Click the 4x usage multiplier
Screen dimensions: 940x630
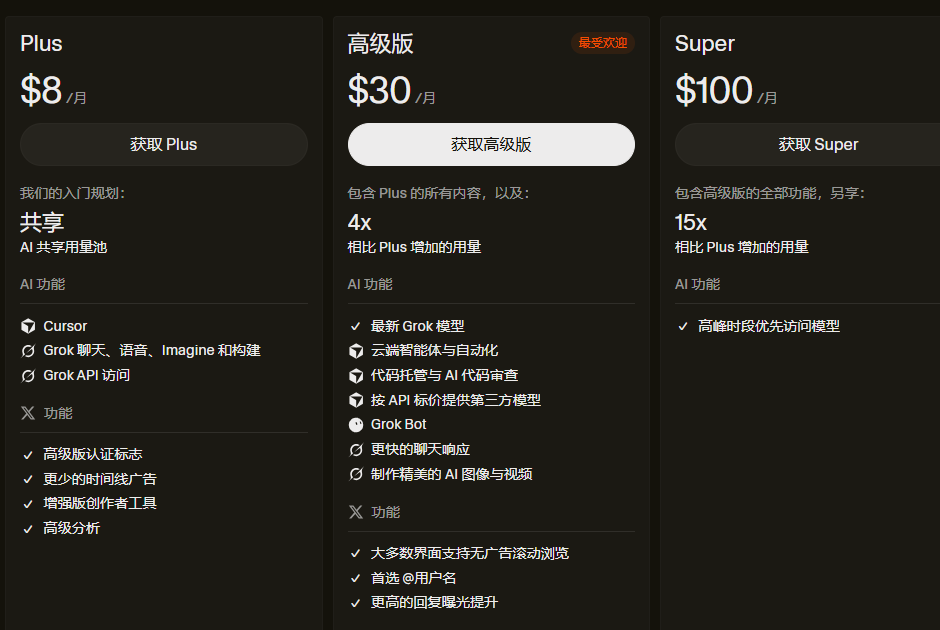click(360, 223)
